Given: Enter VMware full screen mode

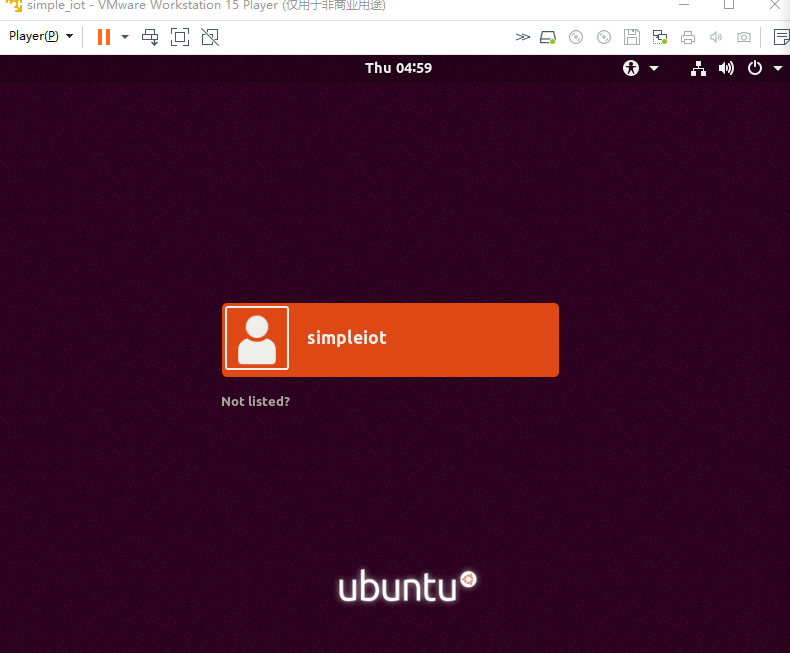Looking at the screenshot, I should coord(180,37).
